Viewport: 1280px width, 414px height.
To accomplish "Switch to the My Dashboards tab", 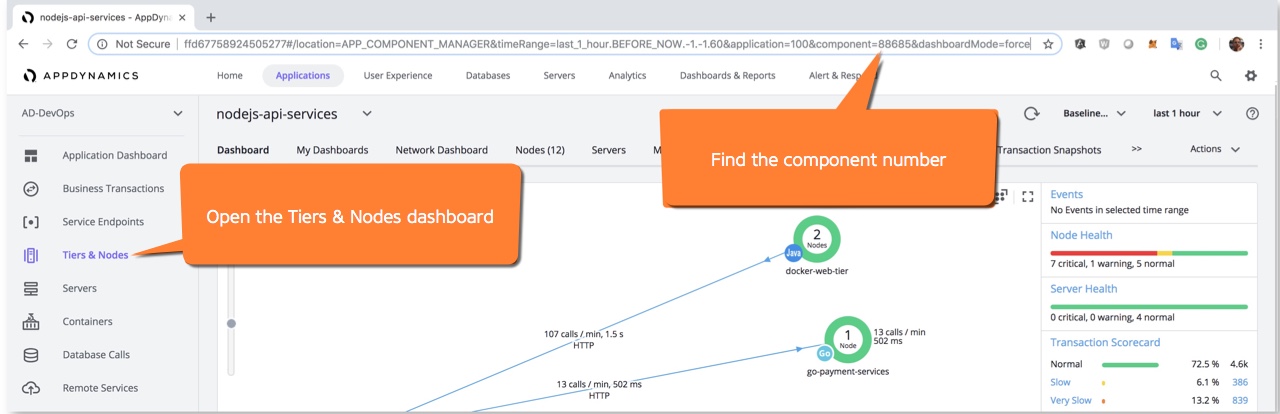I will tap(332, 150).
